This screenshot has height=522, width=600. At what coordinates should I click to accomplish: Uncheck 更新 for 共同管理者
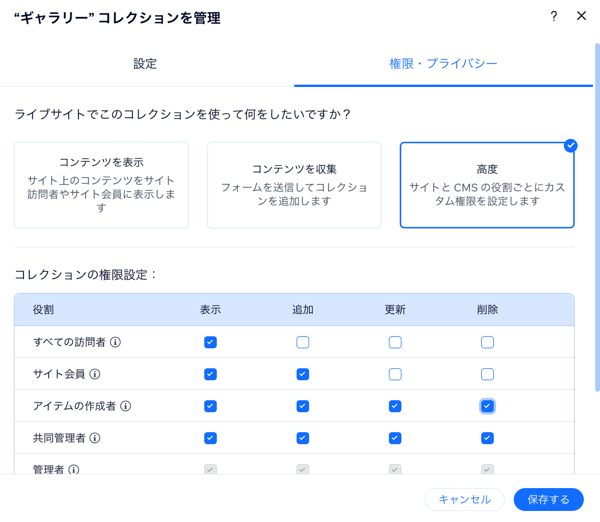(x=395, y=438)
